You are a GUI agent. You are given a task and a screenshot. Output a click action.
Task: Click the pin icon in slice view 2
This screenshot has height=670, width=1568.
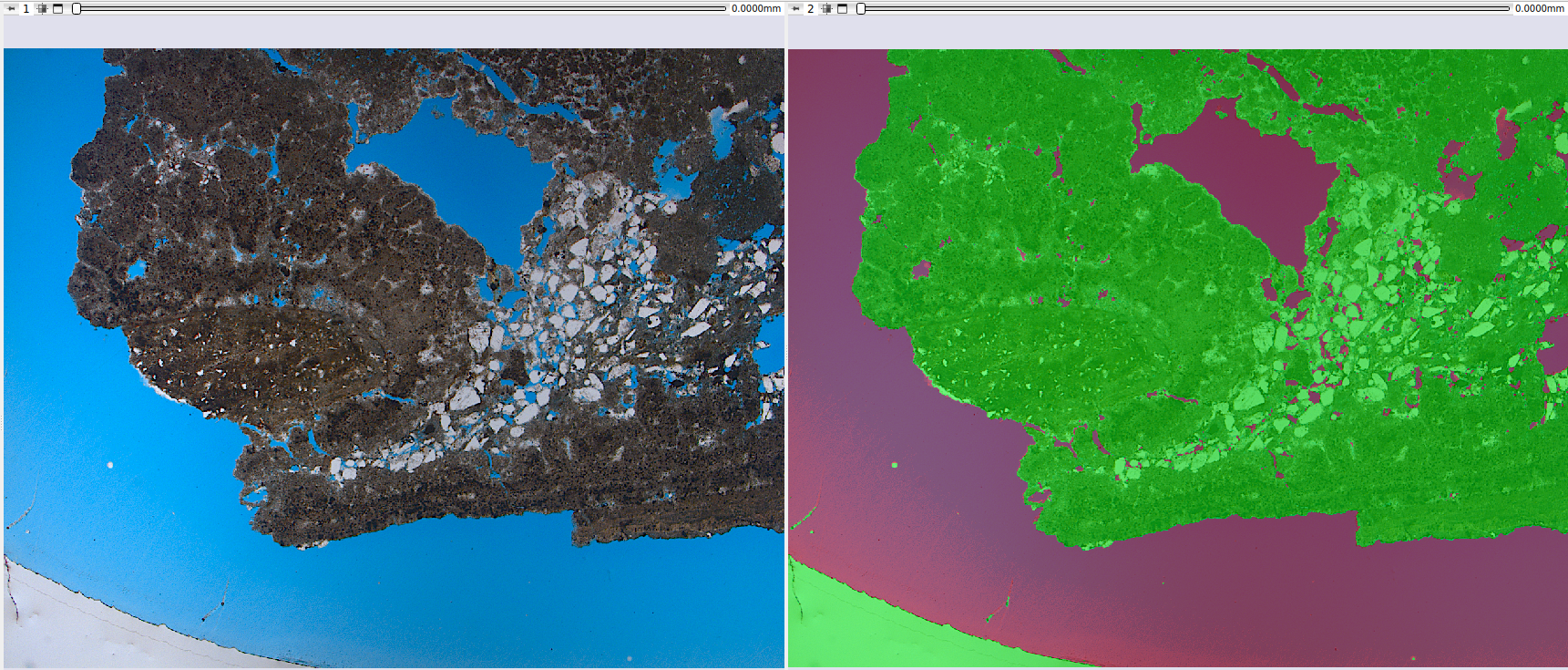coord(795,8)
